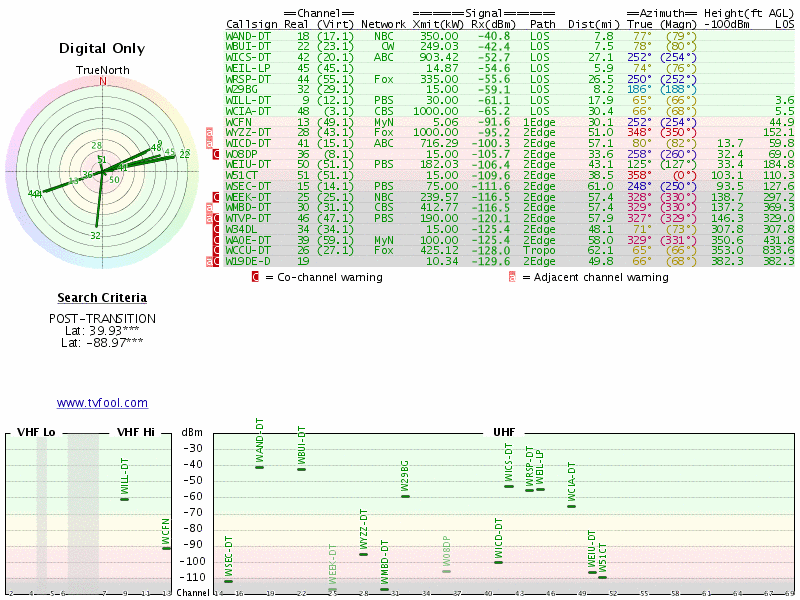Click the UHF band label
Image resolution: width=800 pixels, height=600 pixels.
[x=504, y=432]
